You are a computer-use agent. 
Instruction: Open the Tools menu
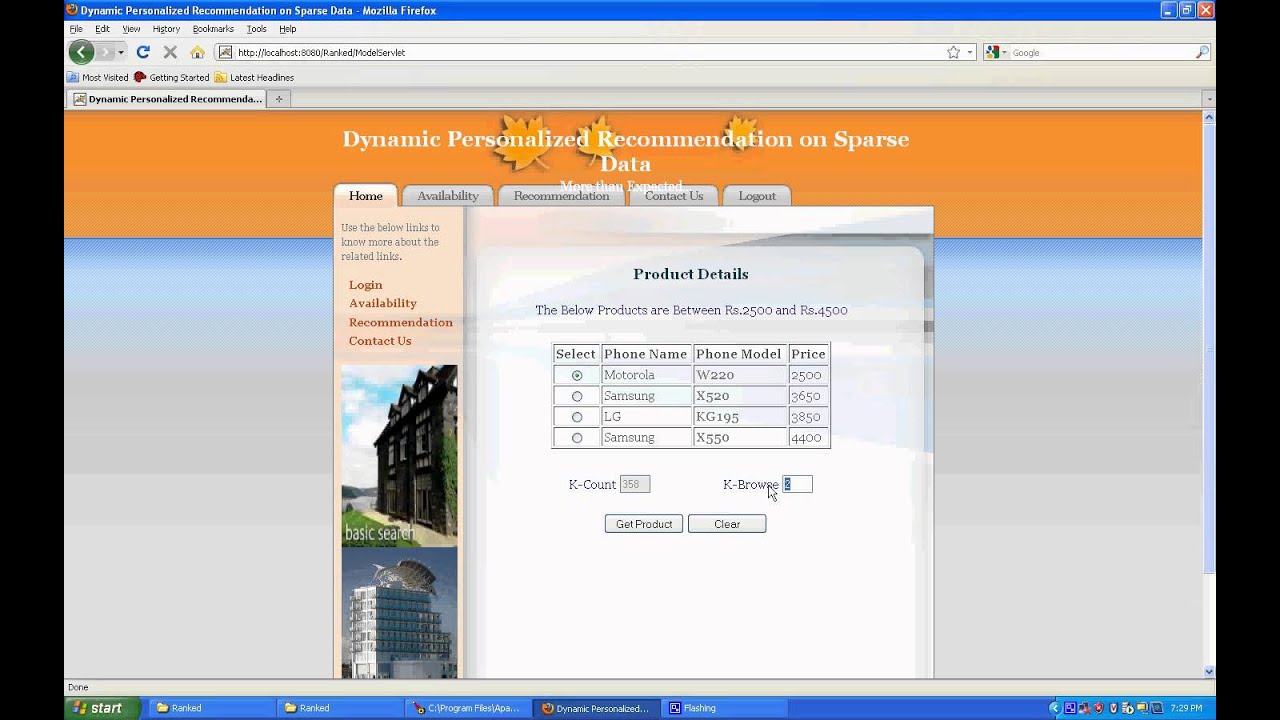[256, 29]
